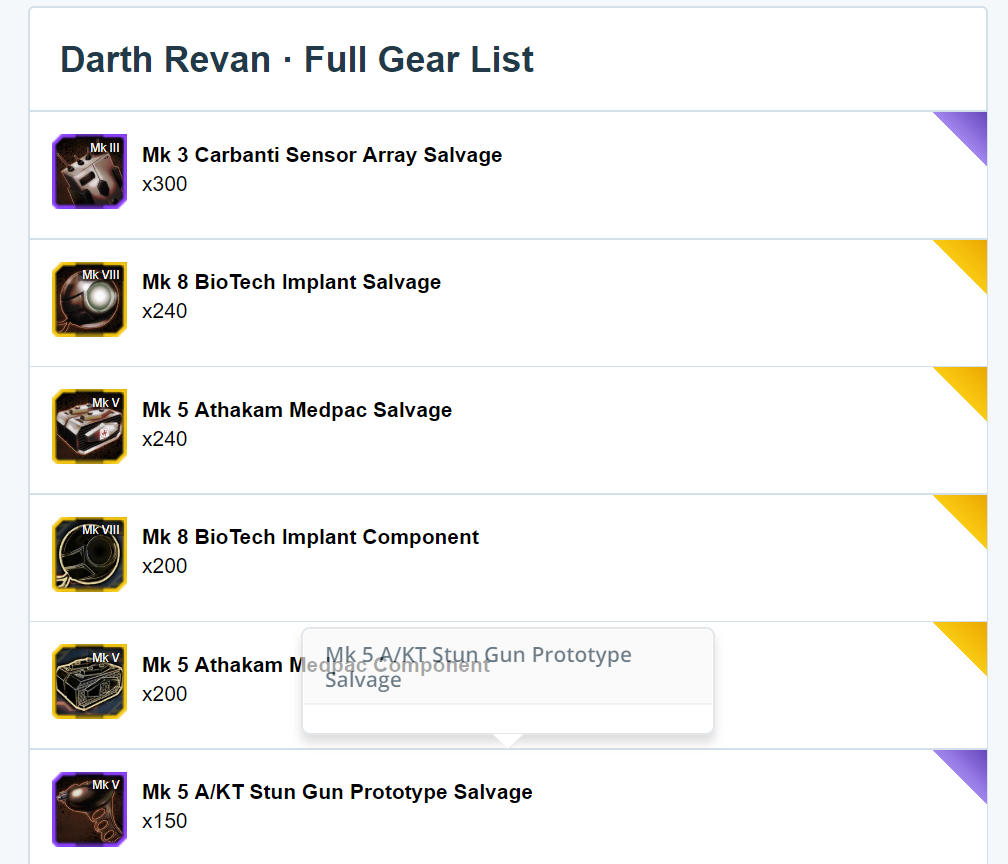Image resolution: width=1008 pixels, height=864 pixels.
Task: Click purple corner marker on Carbanti Sensor row
Action: (x=969, y=128)
